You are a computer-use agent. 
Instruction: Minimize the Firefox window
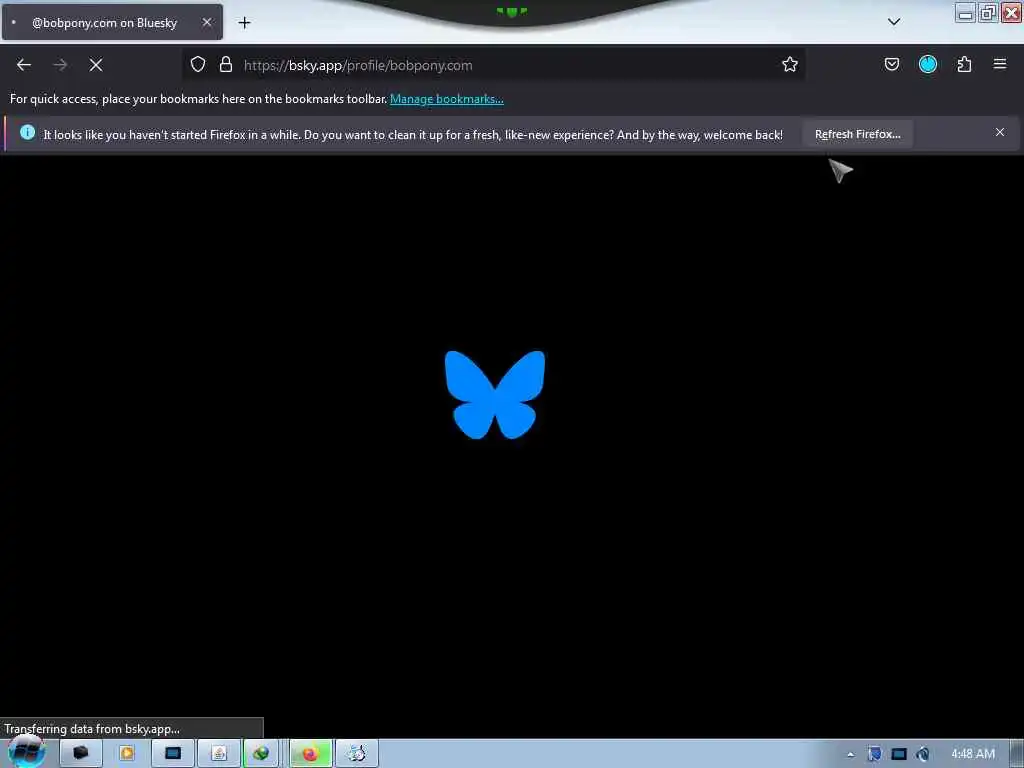tap(965, 12)
